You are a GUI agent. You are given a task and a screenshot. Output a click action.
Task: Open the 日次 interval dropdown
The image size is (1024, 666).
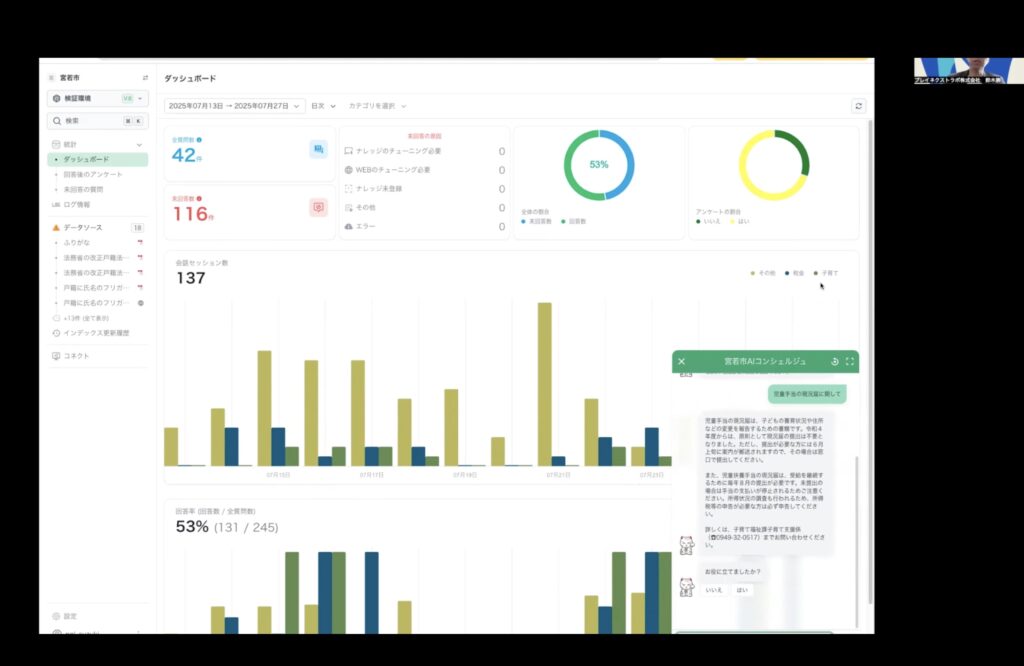tap(323, 106)
